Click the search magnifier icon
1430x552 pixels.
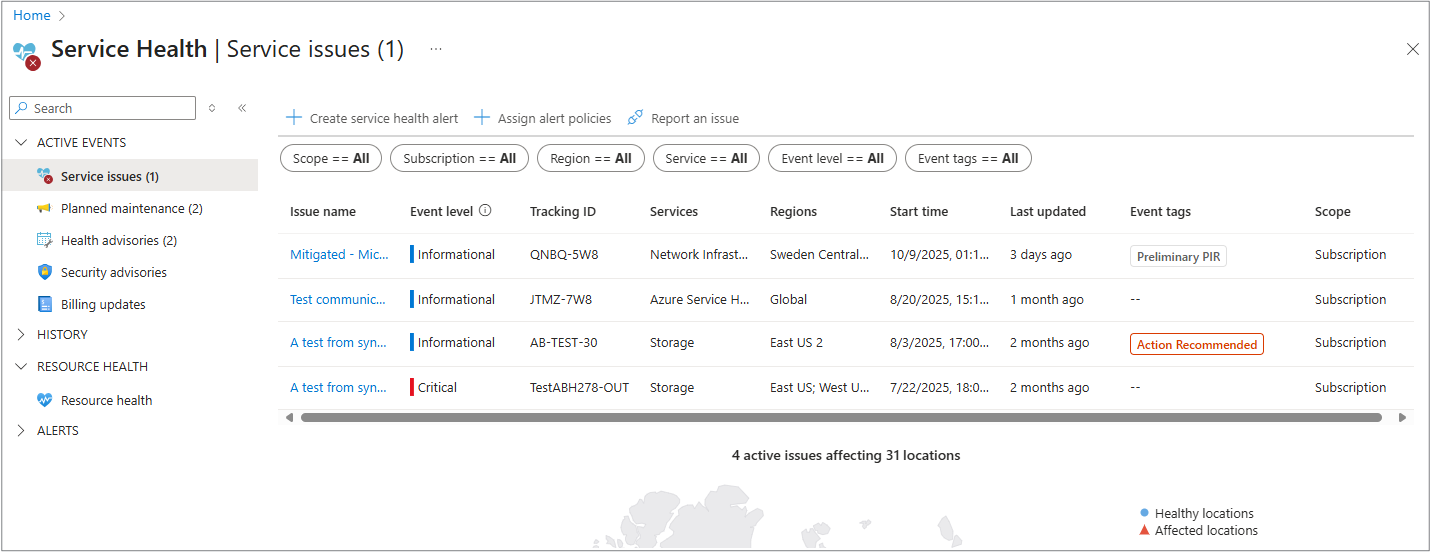[22, 108]
